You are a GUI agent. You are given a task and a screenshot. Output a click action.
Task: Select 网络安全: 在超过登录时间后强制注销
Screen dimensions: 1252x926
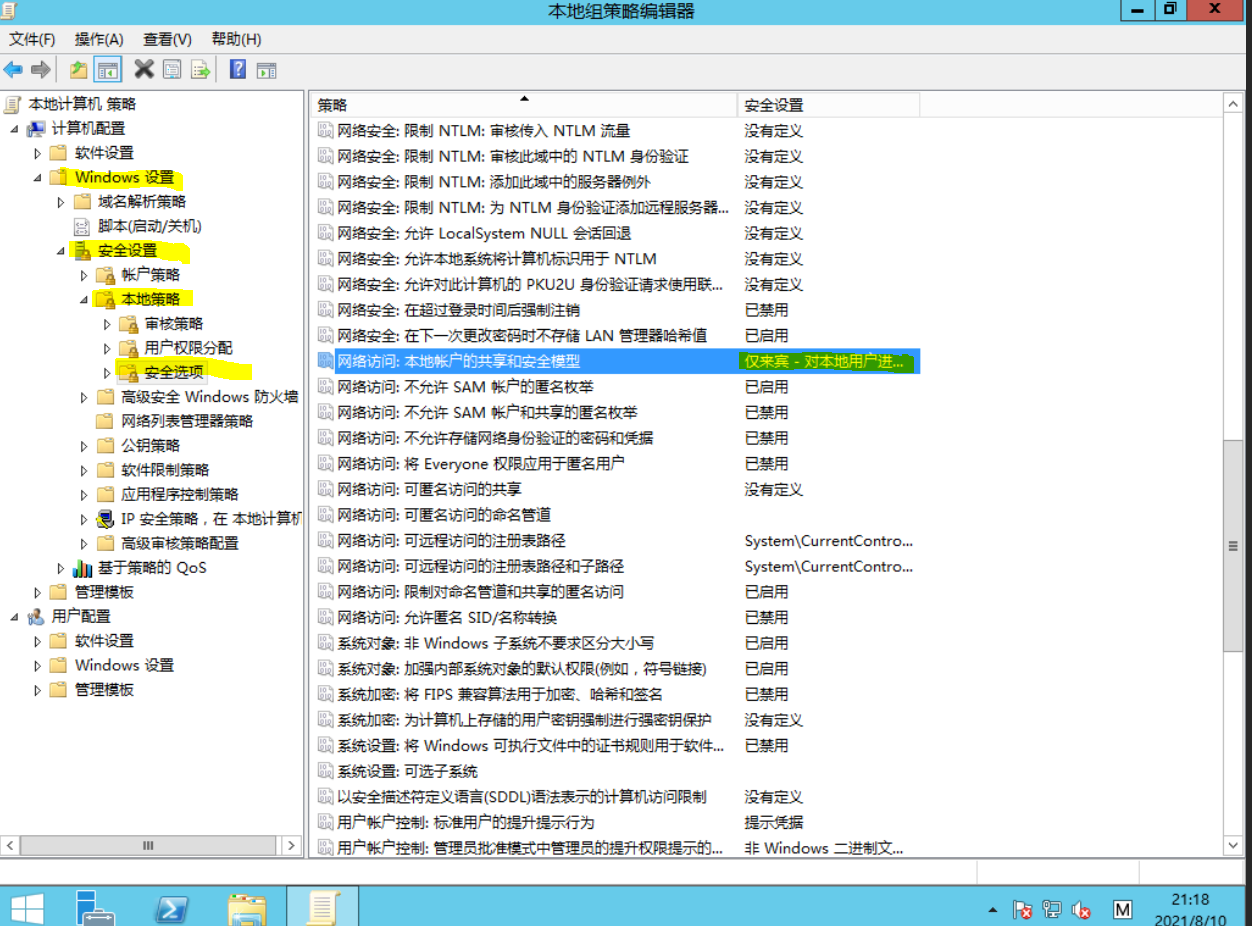coord(458,310)
